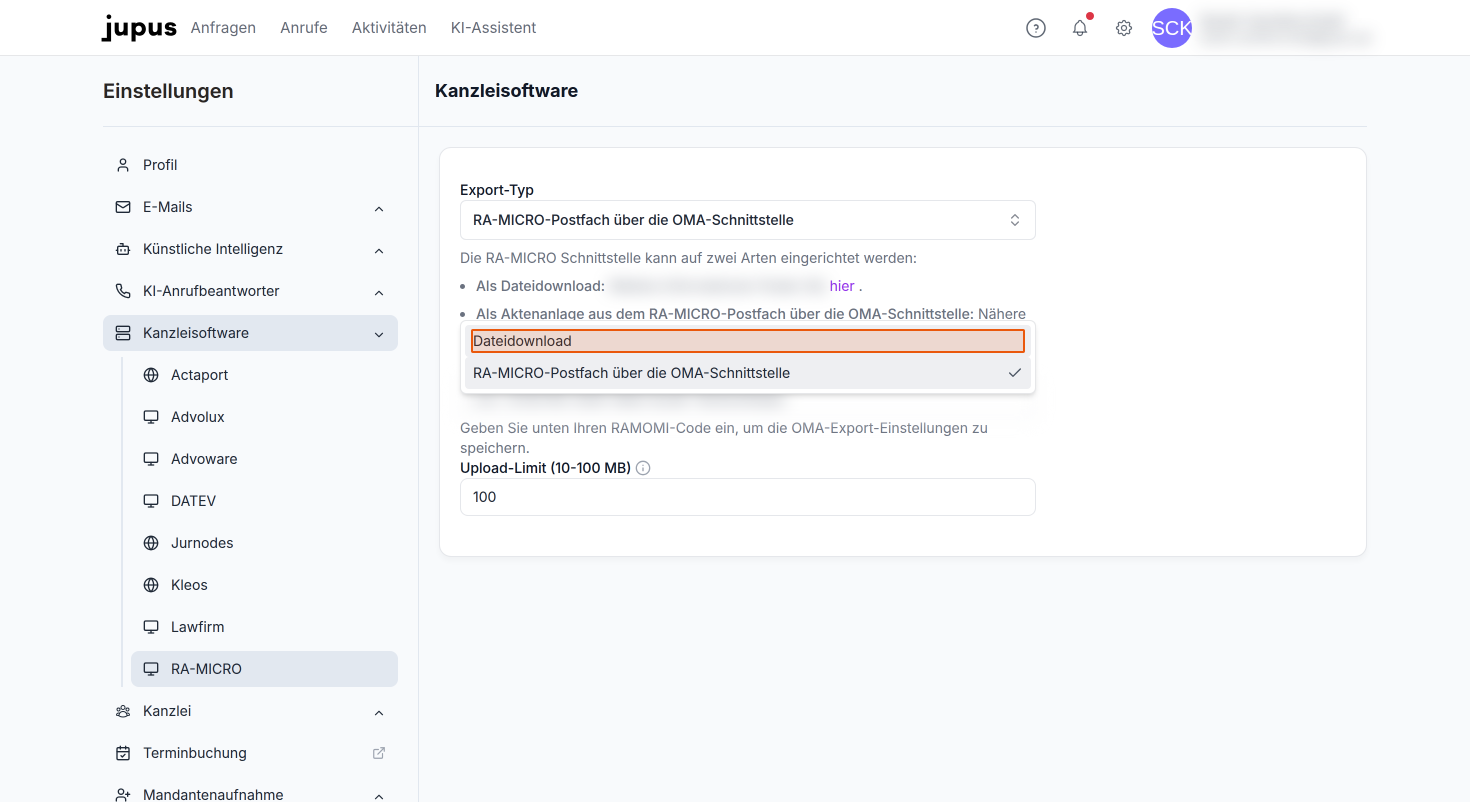Open Kleos settings page

pyautogui.click(x=264, y=585)
